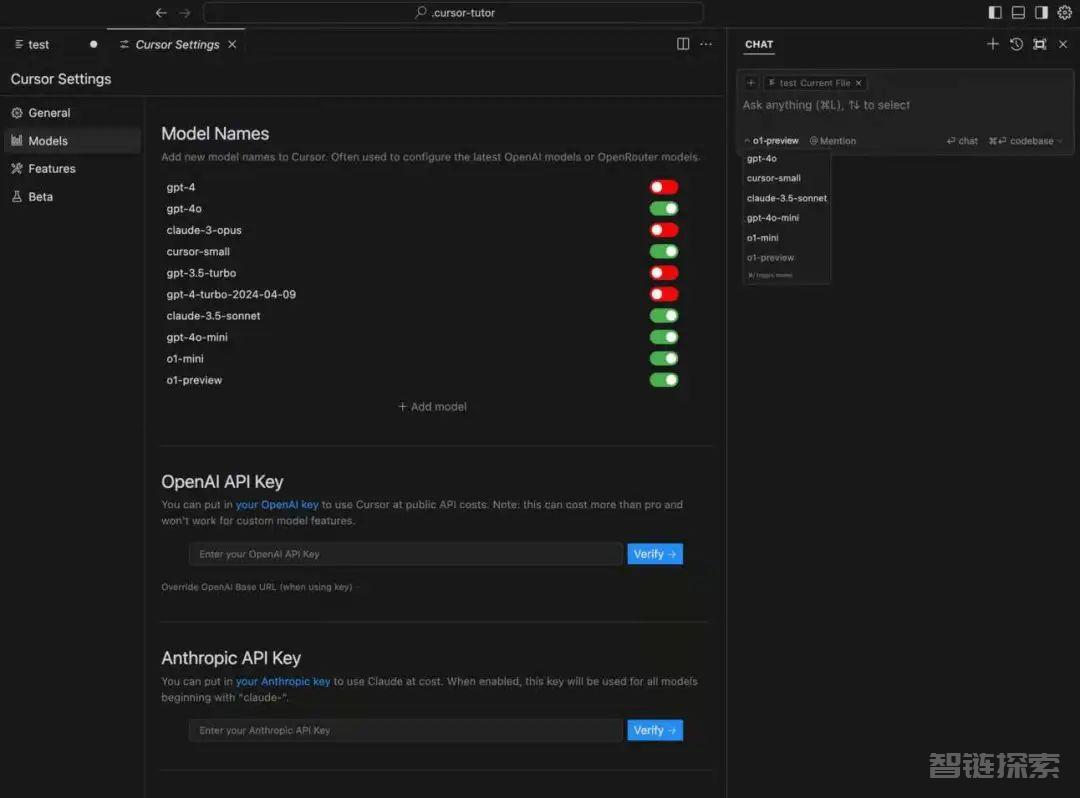Enable the gpt-4-turbo-2024-04-09 toggle
The width and height of the screenshot is (1080, 798).
tap(664, 294)
